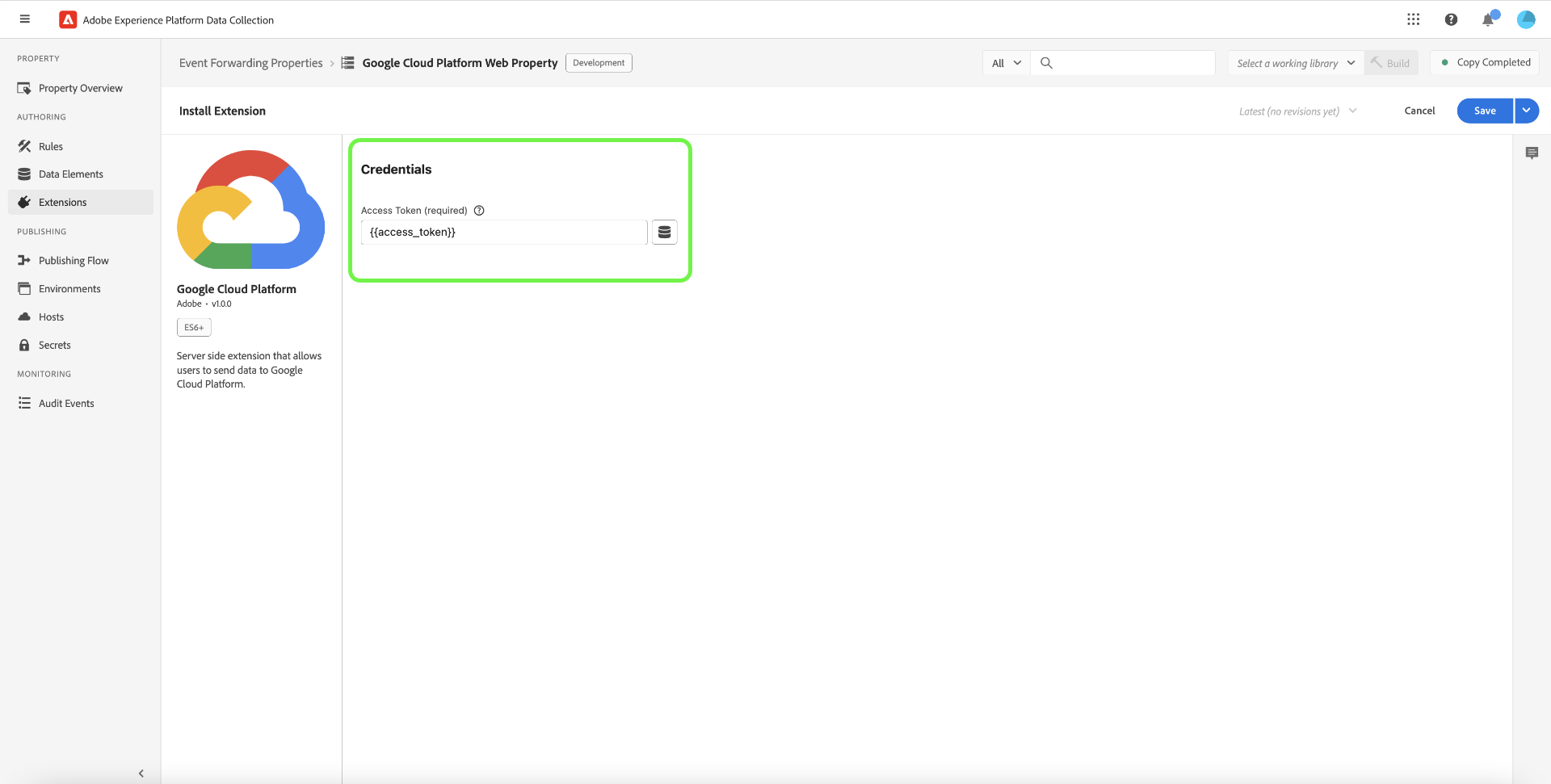This screenshot has height=784, width=1551.
Task: Click the Access Token input field
Action: coord(504,233)
